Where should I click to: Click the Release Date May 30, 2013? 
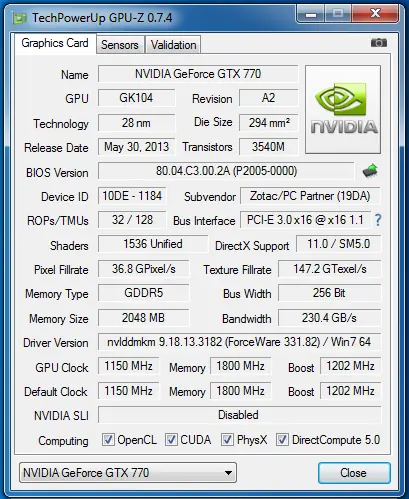point(136,147)
